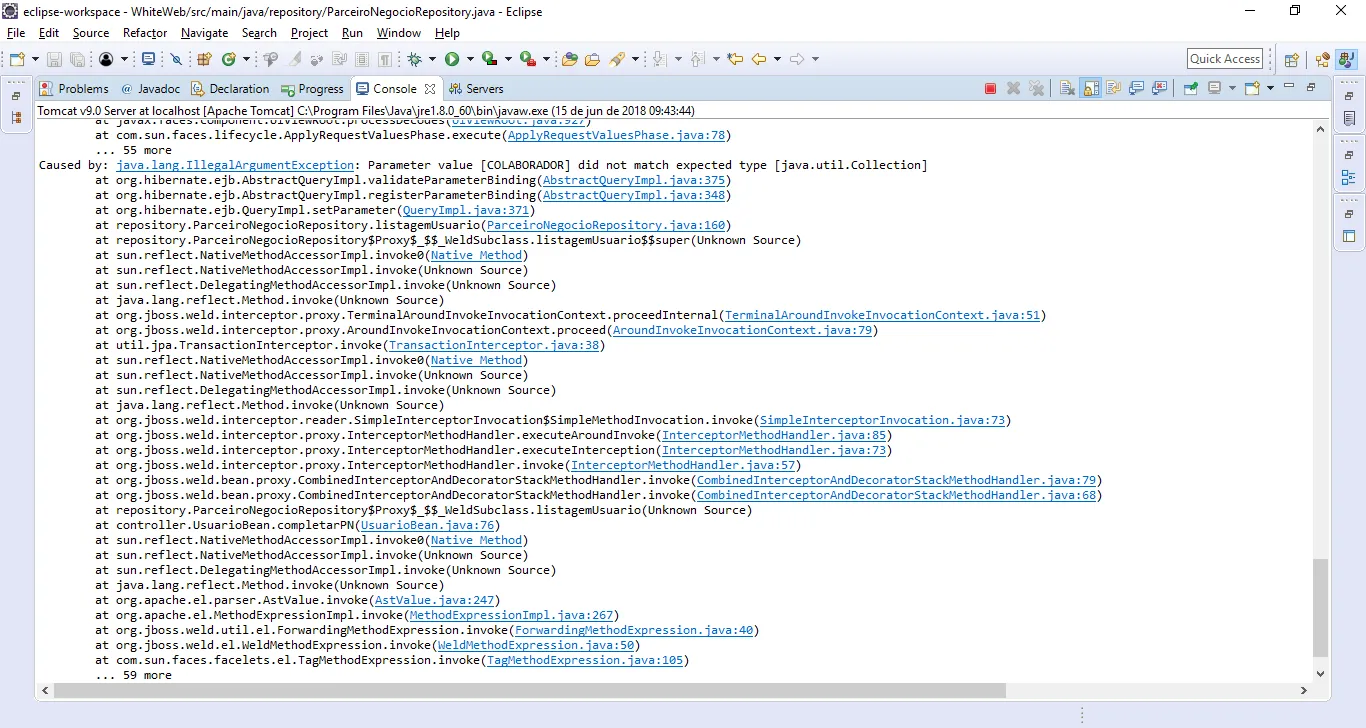The width and height of the screenshot is (1366, 728).
Task: Click the Last Edit Location arrow icon
Action: [735, 59]
